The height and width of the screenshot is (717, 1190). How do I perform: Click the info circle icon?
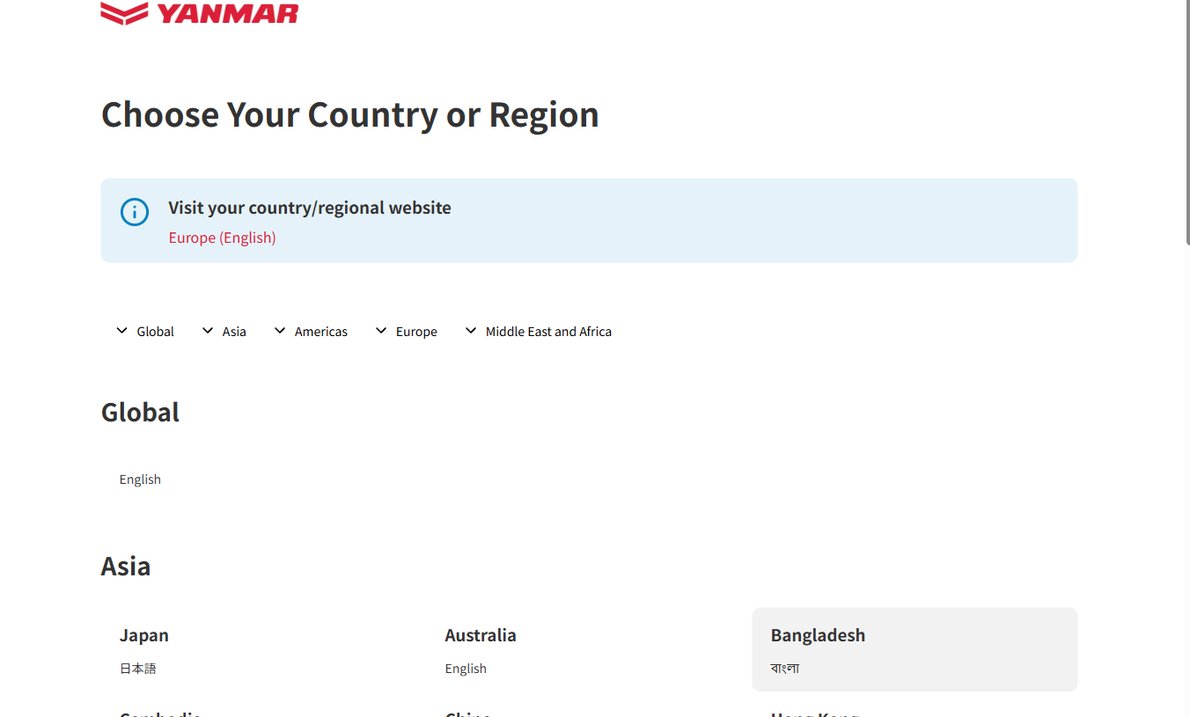[134, 212]
